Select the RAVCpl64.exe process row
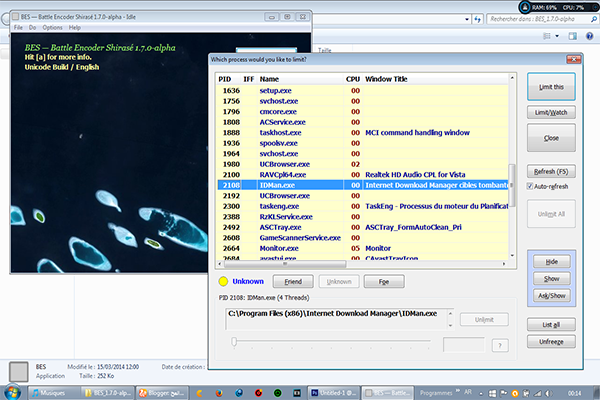 pyautogui.click(x=363, y=175)
